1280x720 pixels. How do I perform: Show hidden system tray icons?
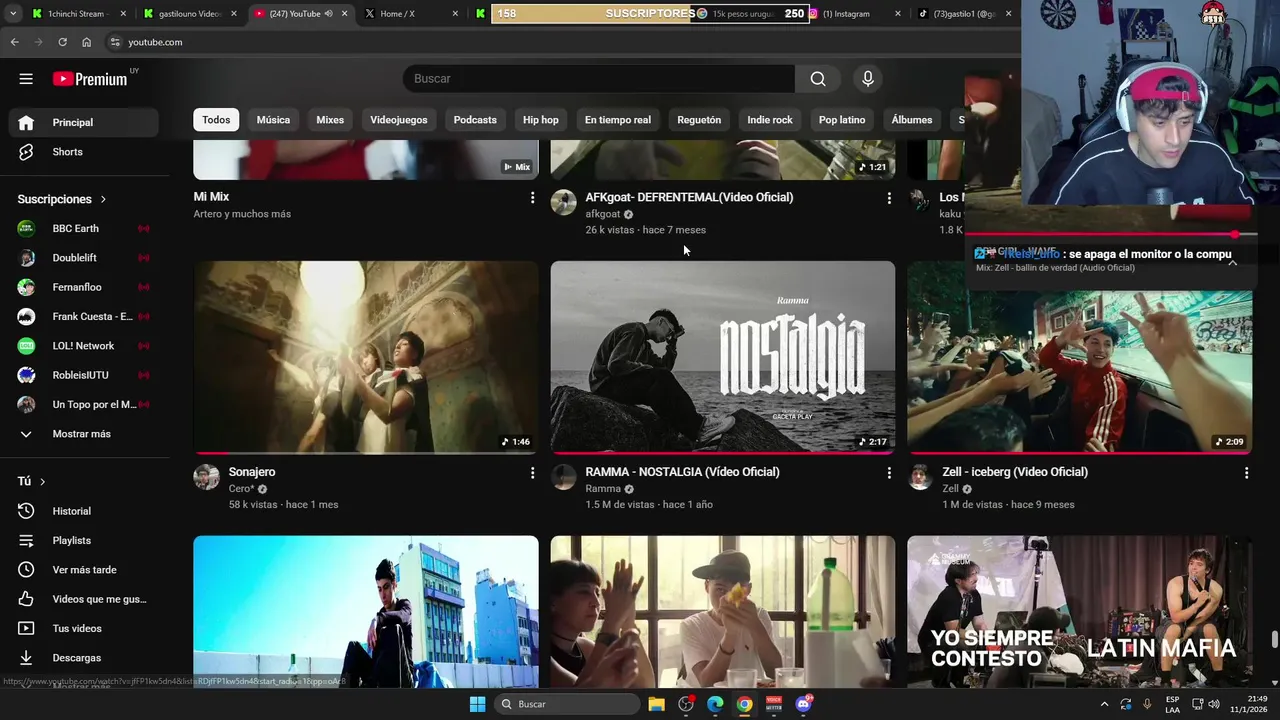point(1104,704)
